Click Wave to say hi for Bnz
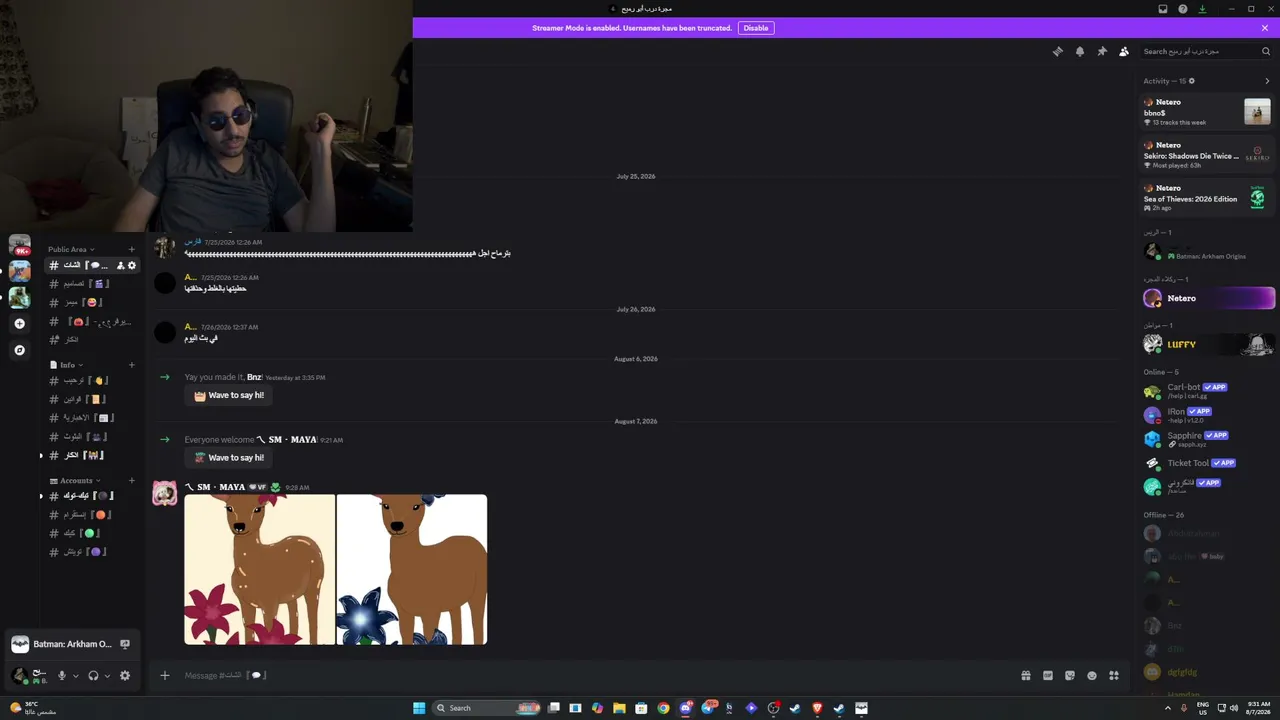This screenshot has height=720, width=1280. (x=229, y=396)
